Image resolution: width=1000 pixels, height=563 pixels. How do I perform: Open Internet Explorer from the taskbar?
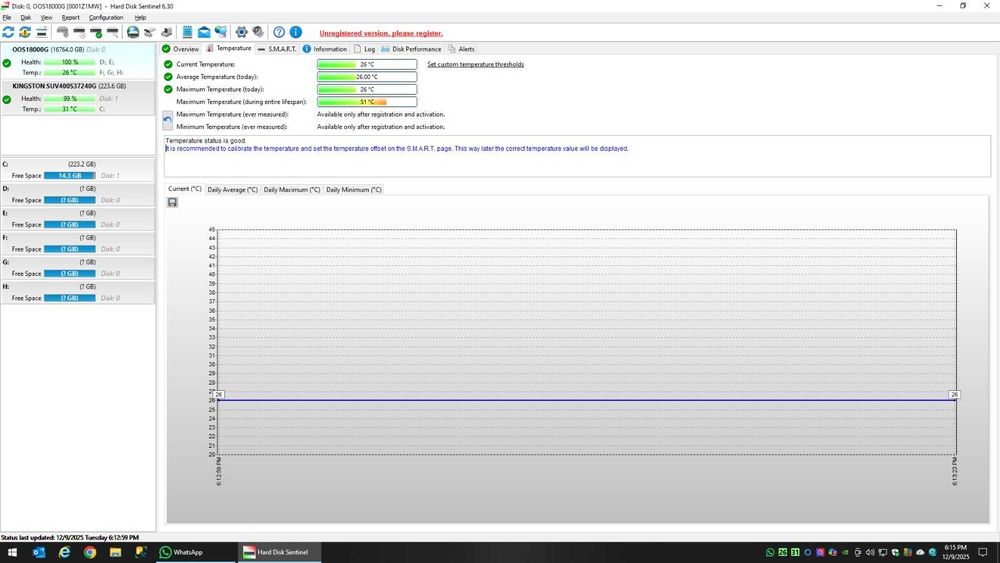[x=64, y=552]
